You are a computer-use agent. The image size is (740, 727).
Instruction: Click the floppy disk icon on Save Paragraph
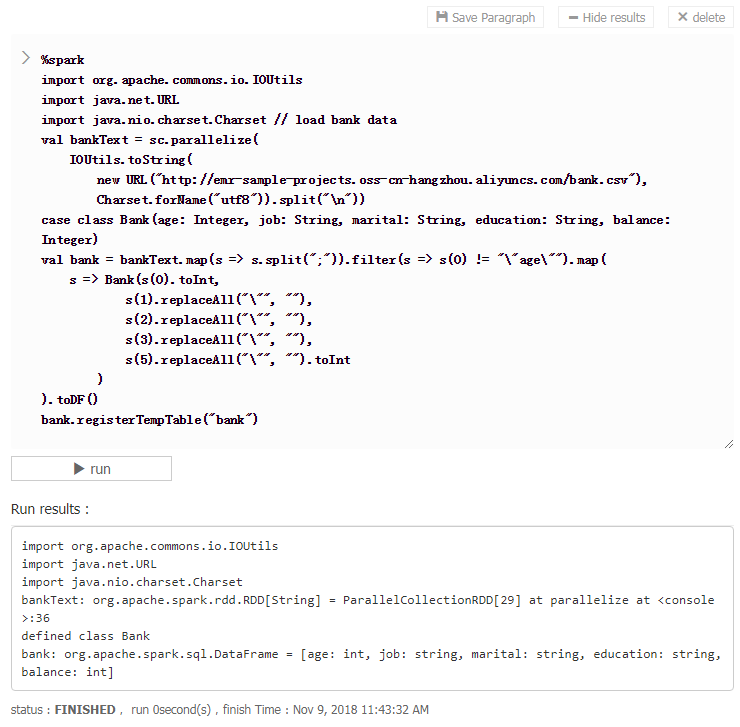coord(441,17)
